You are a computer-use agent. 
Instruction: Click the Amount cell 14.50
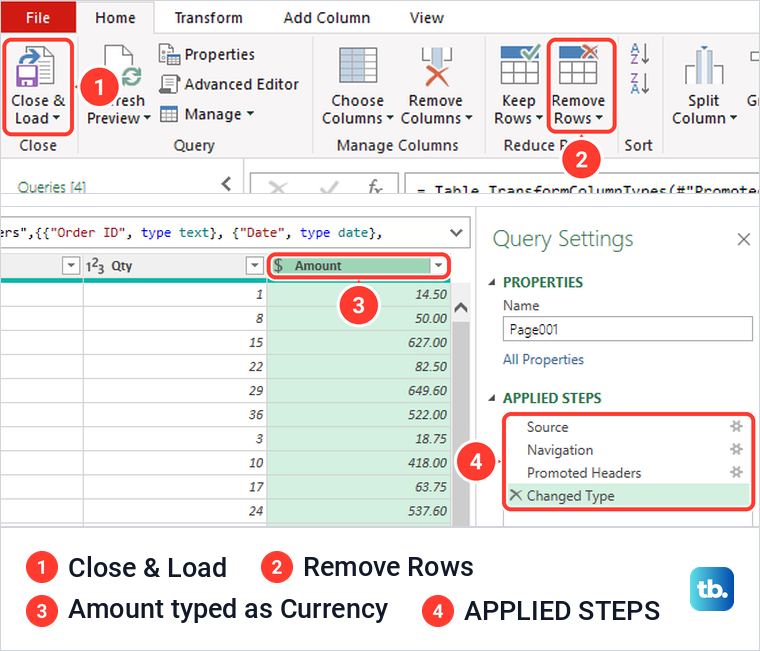click(x=359, y=294)
